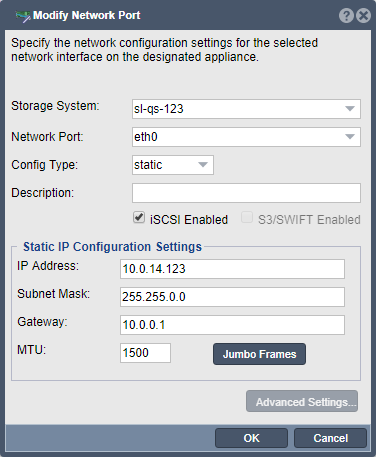Click into the Description text field
The width and height of the screenshot is (376, 457).
point(246,193)
